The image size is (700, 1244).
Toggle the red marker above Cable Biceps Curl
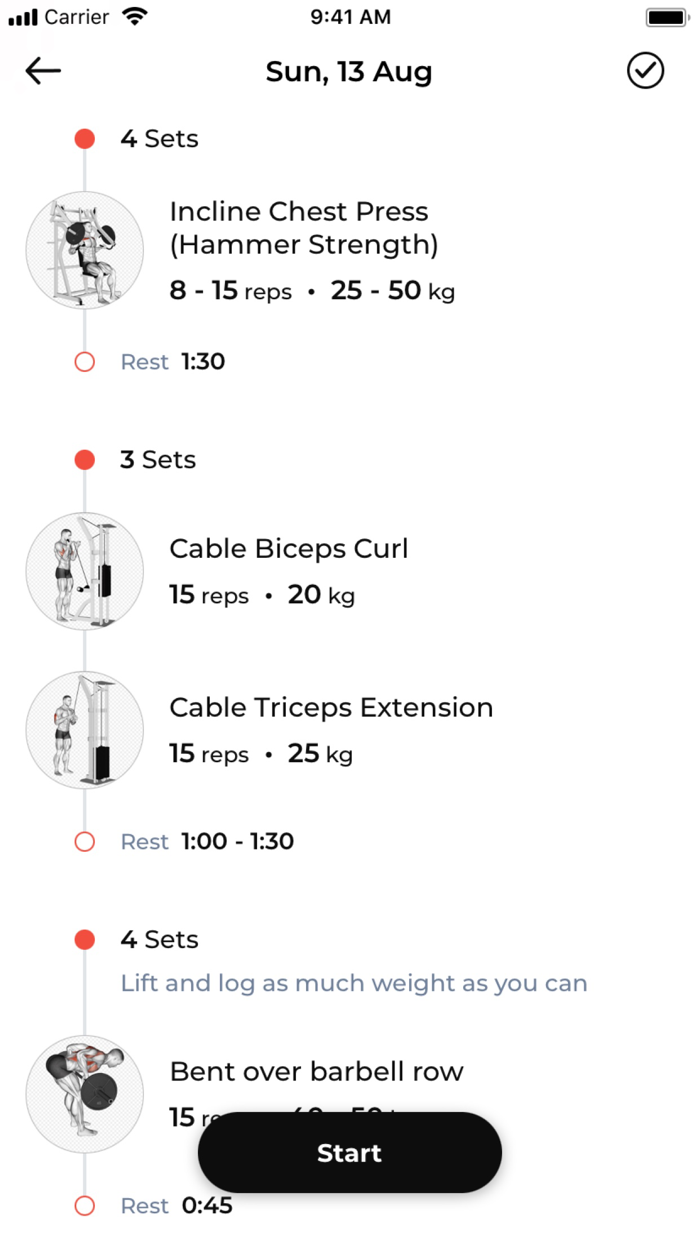tap(84, 459)
